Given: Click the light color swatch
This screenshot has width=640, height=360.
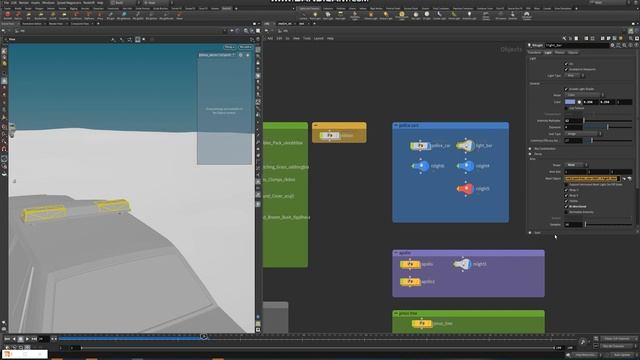Looking at the screenshot, I should 570,102.
